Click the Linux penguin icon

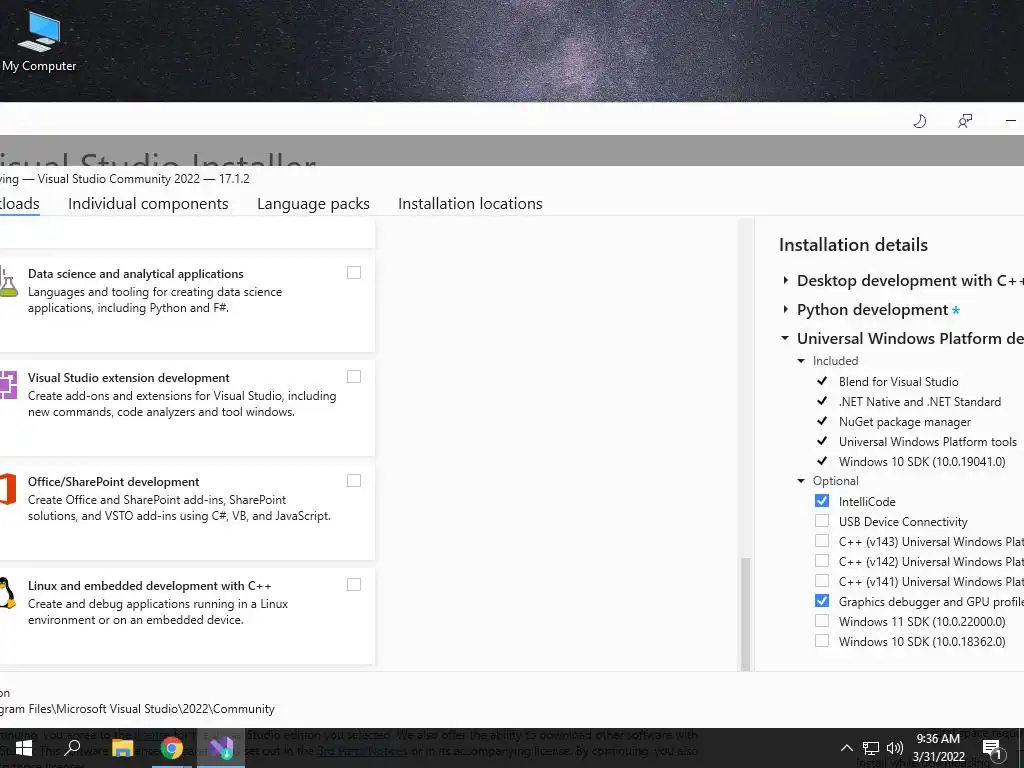(x=7, y=593)
